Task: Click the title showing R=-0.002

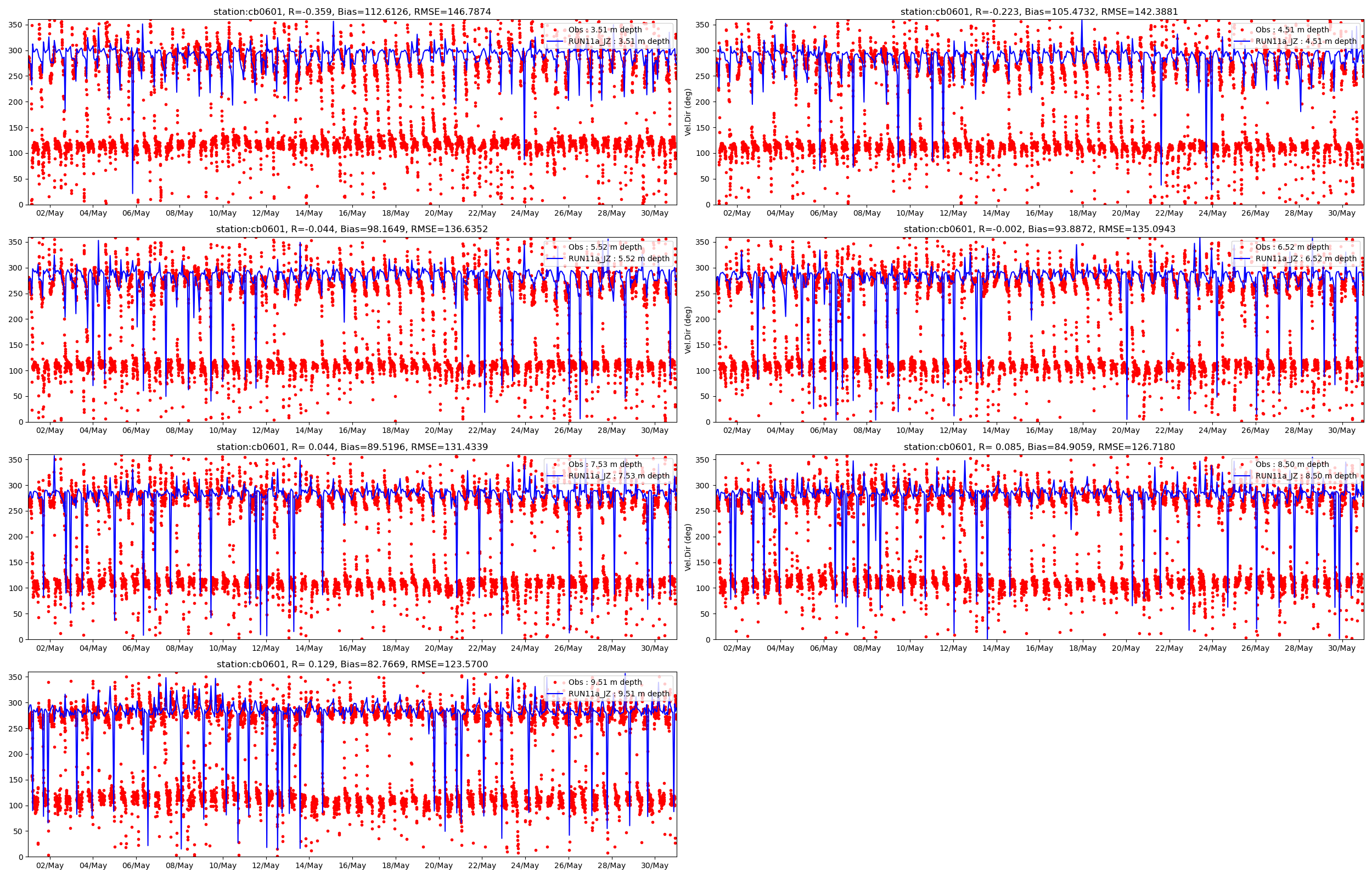Action: point(1039,229)
